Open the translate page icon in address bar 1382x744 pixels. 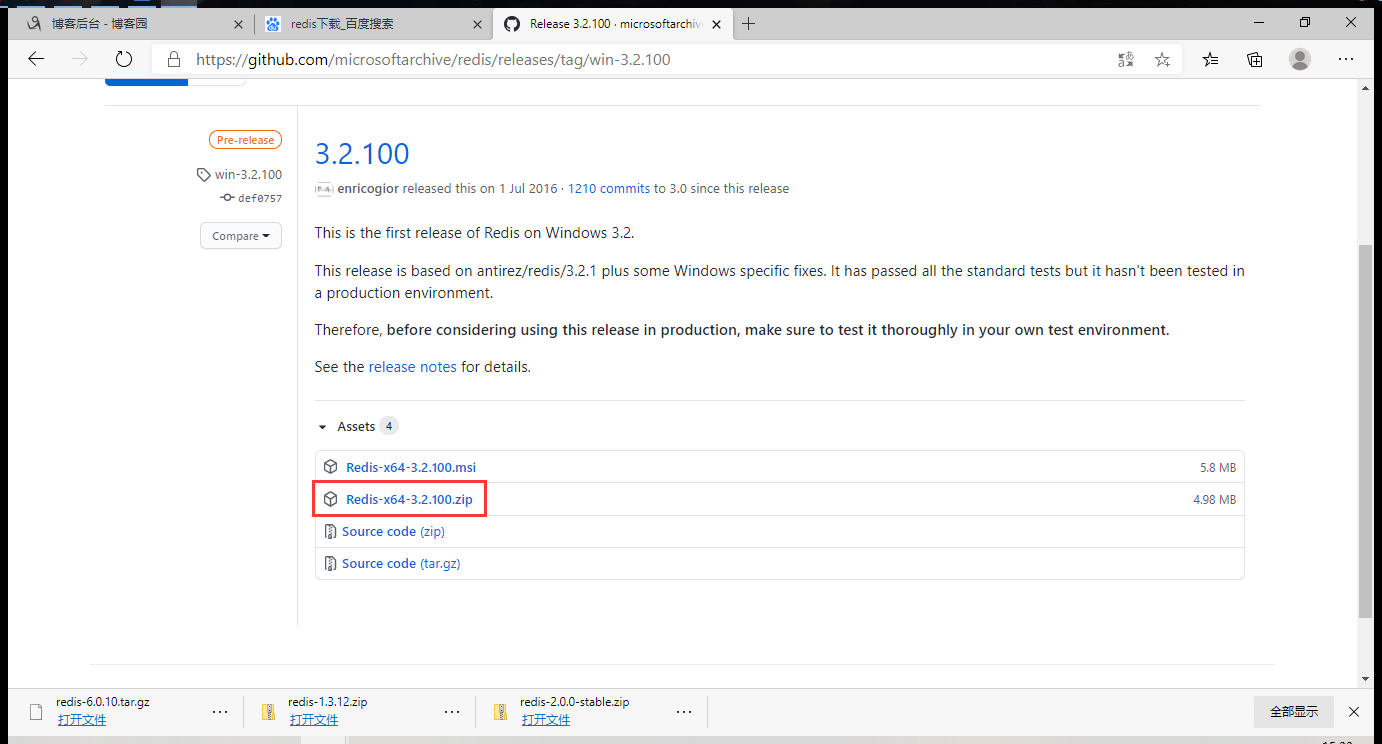pos(1126,60)
